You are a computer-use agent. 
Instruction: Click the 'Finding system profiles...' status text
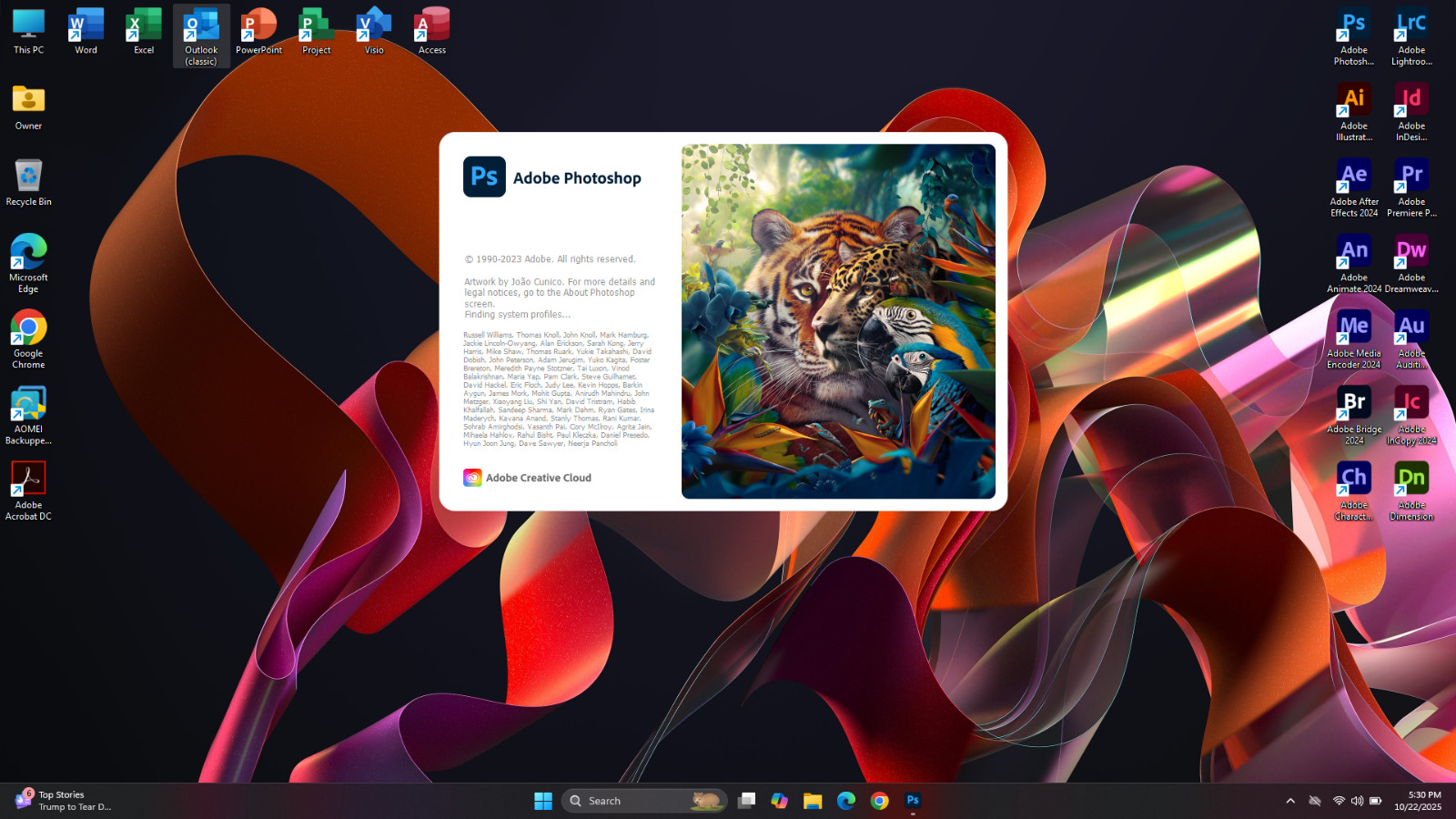[x=517, y=315]
